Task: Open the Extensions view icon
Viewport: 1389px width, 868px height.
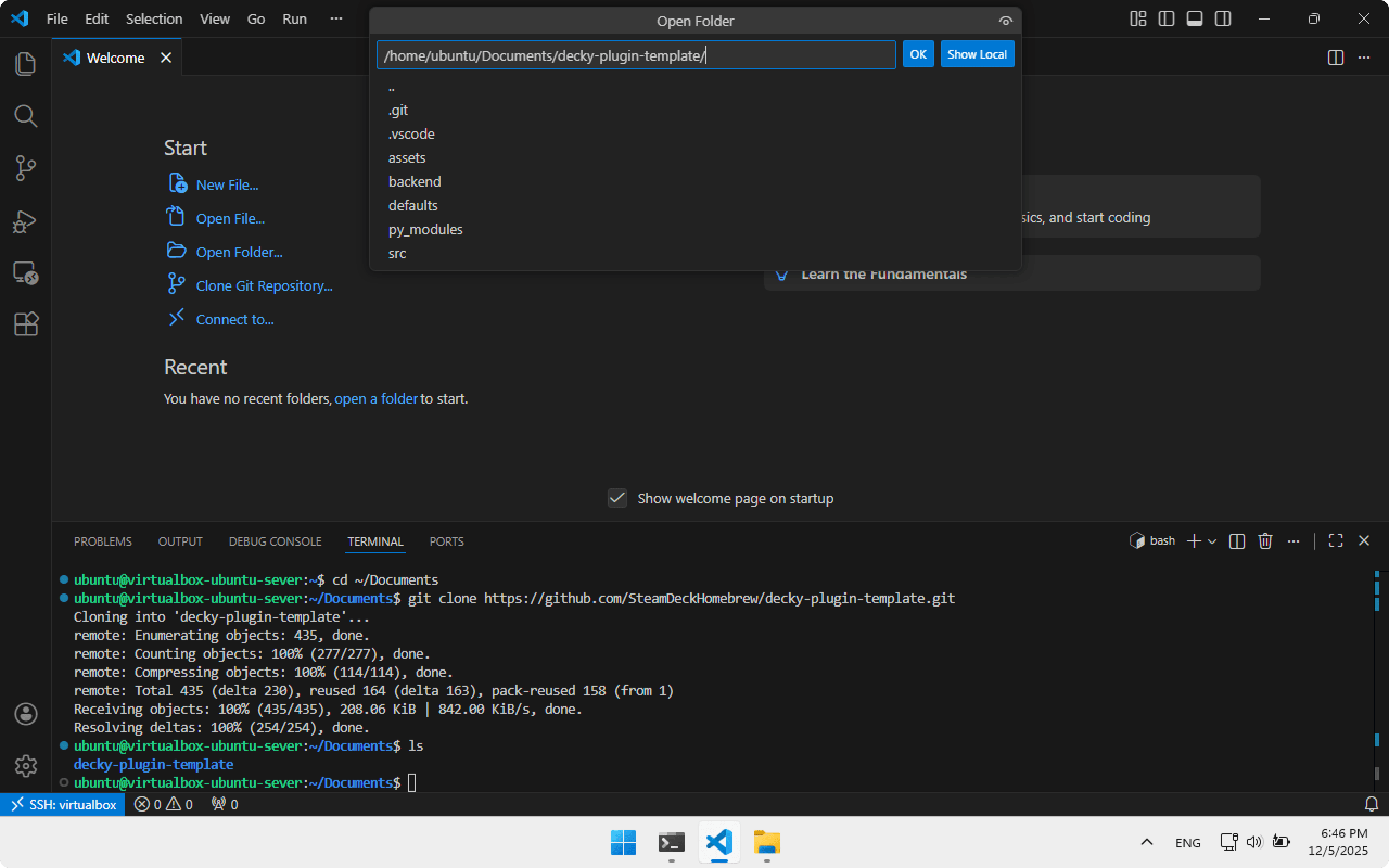Action: point(26,324)
